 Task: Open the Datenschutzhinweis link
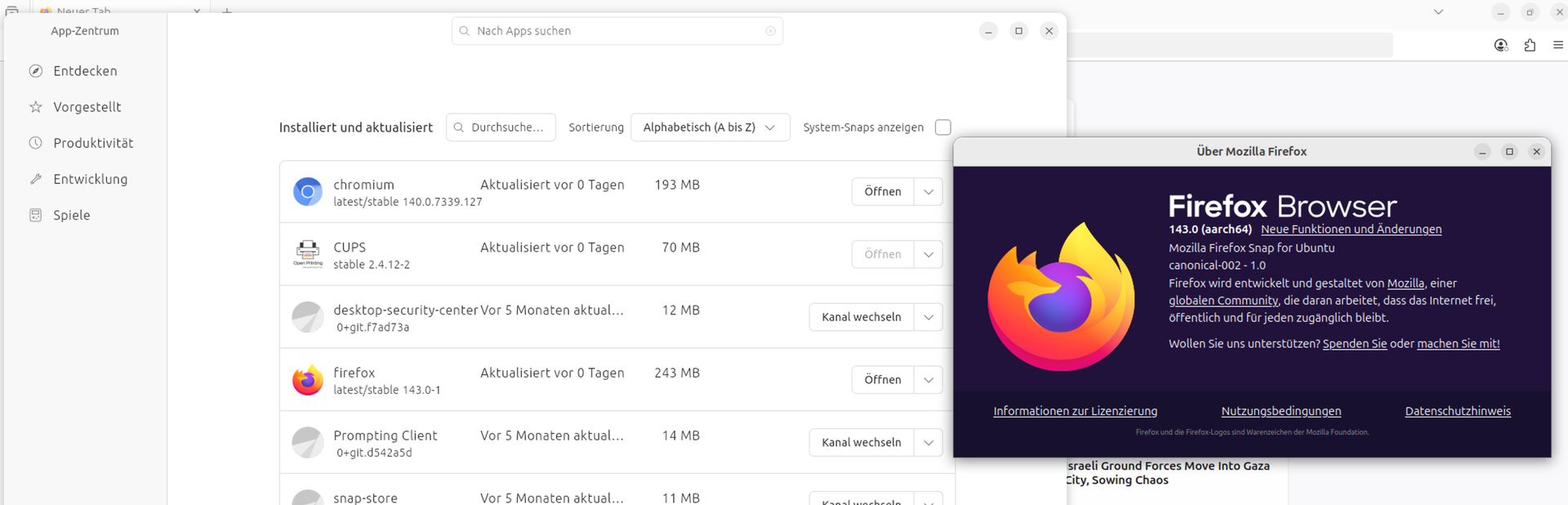pyautogui.click(x=1457, y=411)
